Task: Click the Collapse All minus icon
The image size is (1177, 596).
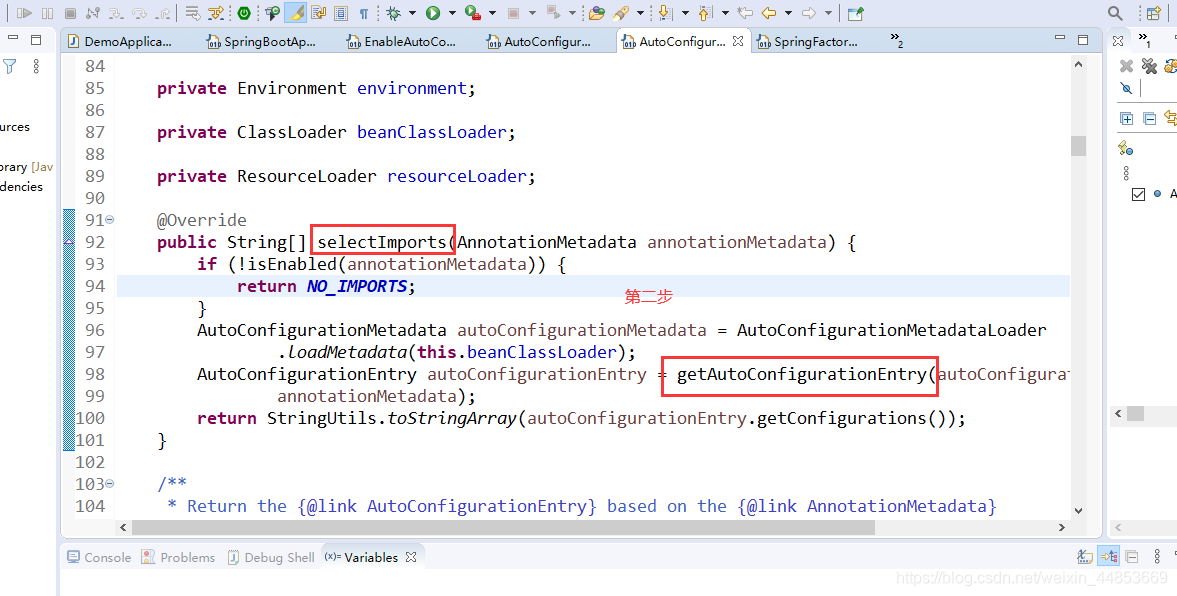Action: tap(1149, 118)
